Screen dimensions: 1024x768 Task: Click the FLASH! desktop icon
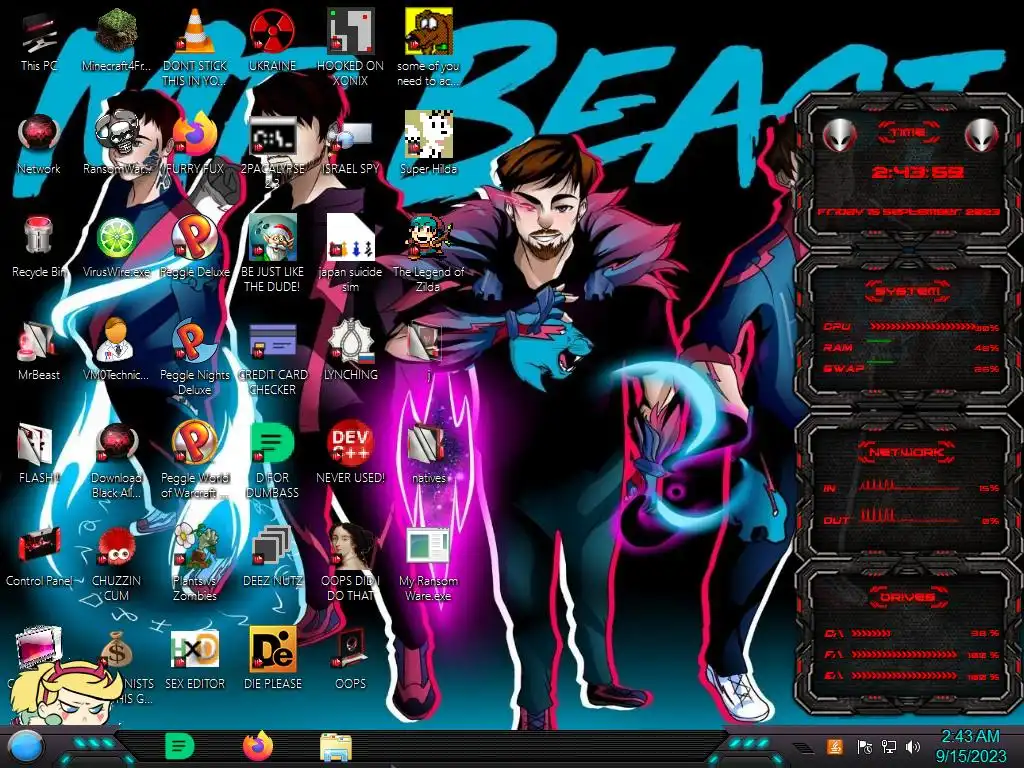[36, 444]
